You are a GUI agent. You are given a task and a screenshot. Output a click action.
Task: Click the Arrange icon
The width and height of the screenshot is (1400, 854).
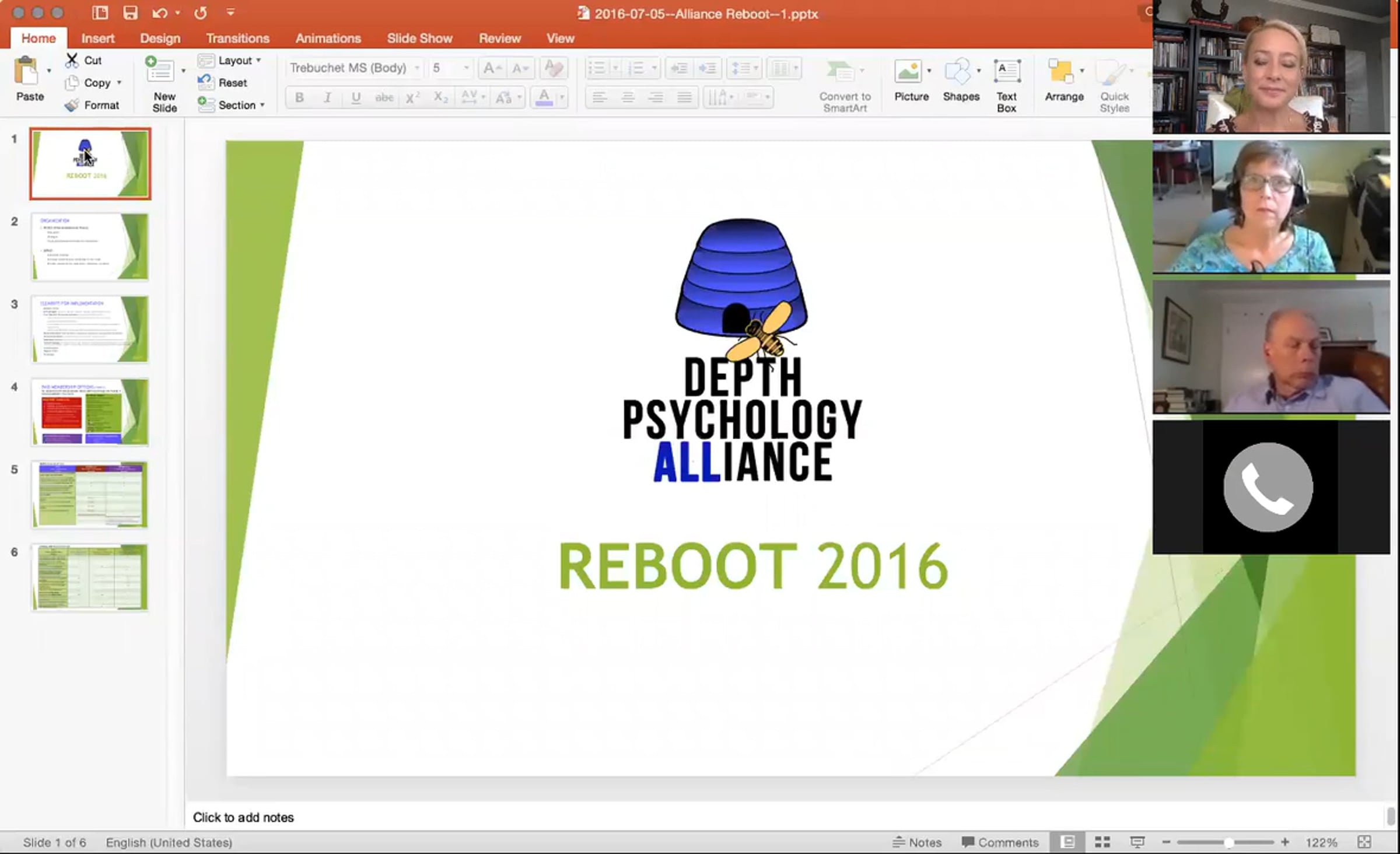tap(1060, 72)
